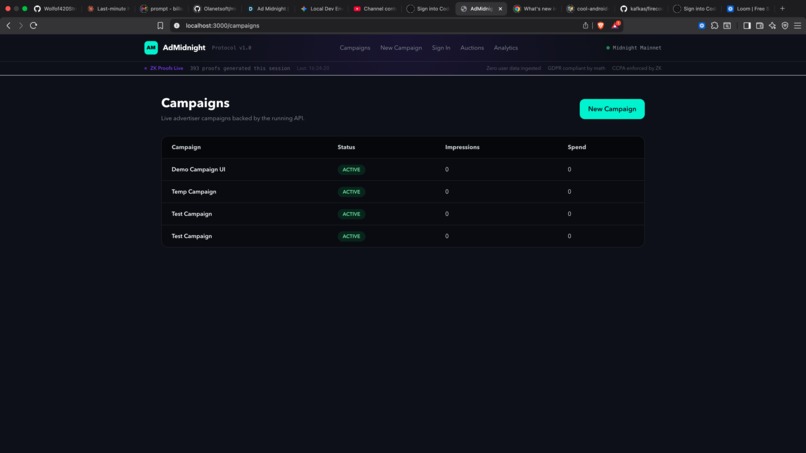Image resolution: width=806 pixels, height=453 pixels.
Task: Switch to the kafkas/firecode GitHub tab
Action: pyautogui.click(x=641, y=9)
